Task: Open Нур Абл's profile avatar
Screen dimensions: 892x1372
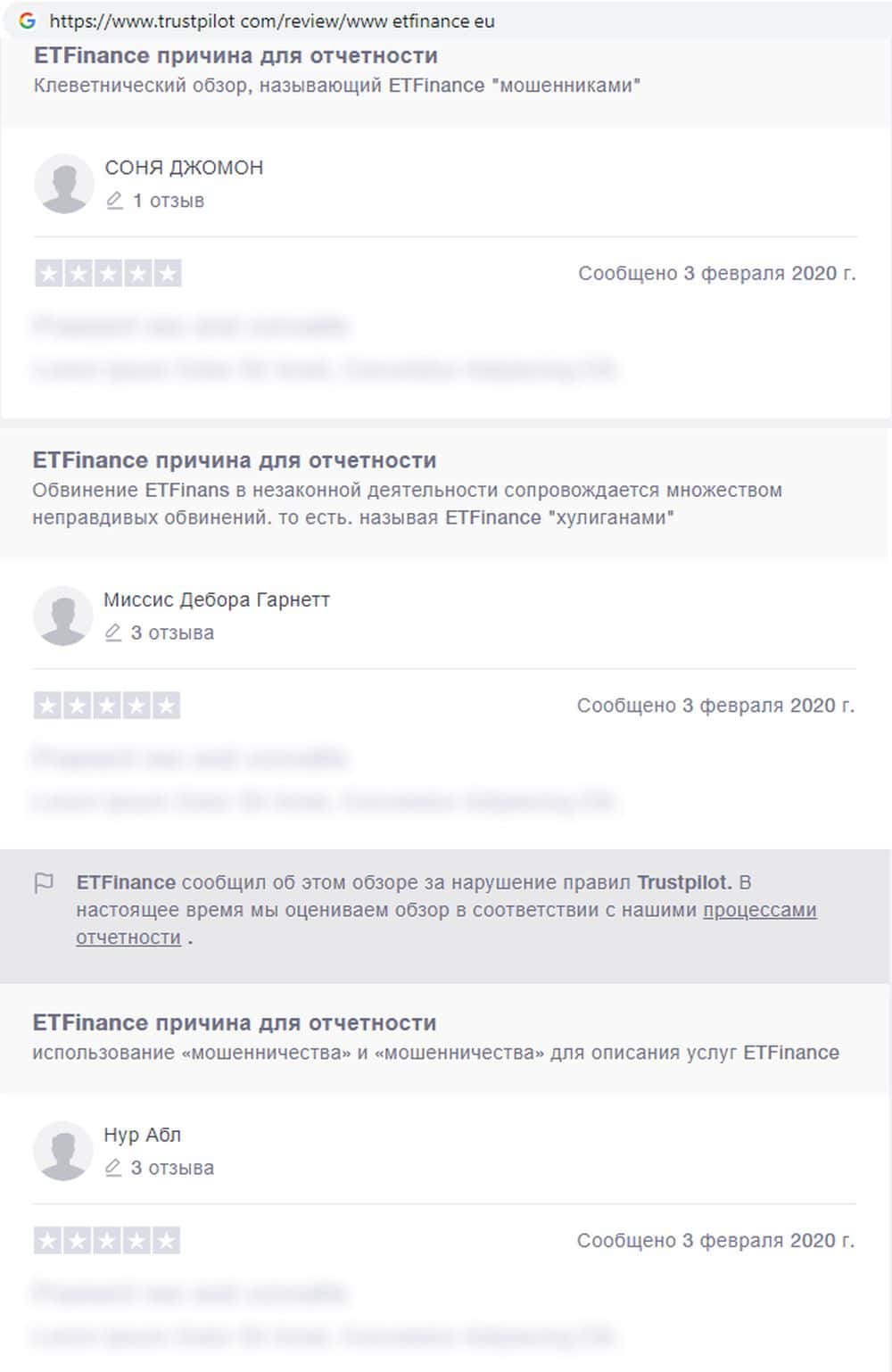Action: click(x=63, y=1151)
